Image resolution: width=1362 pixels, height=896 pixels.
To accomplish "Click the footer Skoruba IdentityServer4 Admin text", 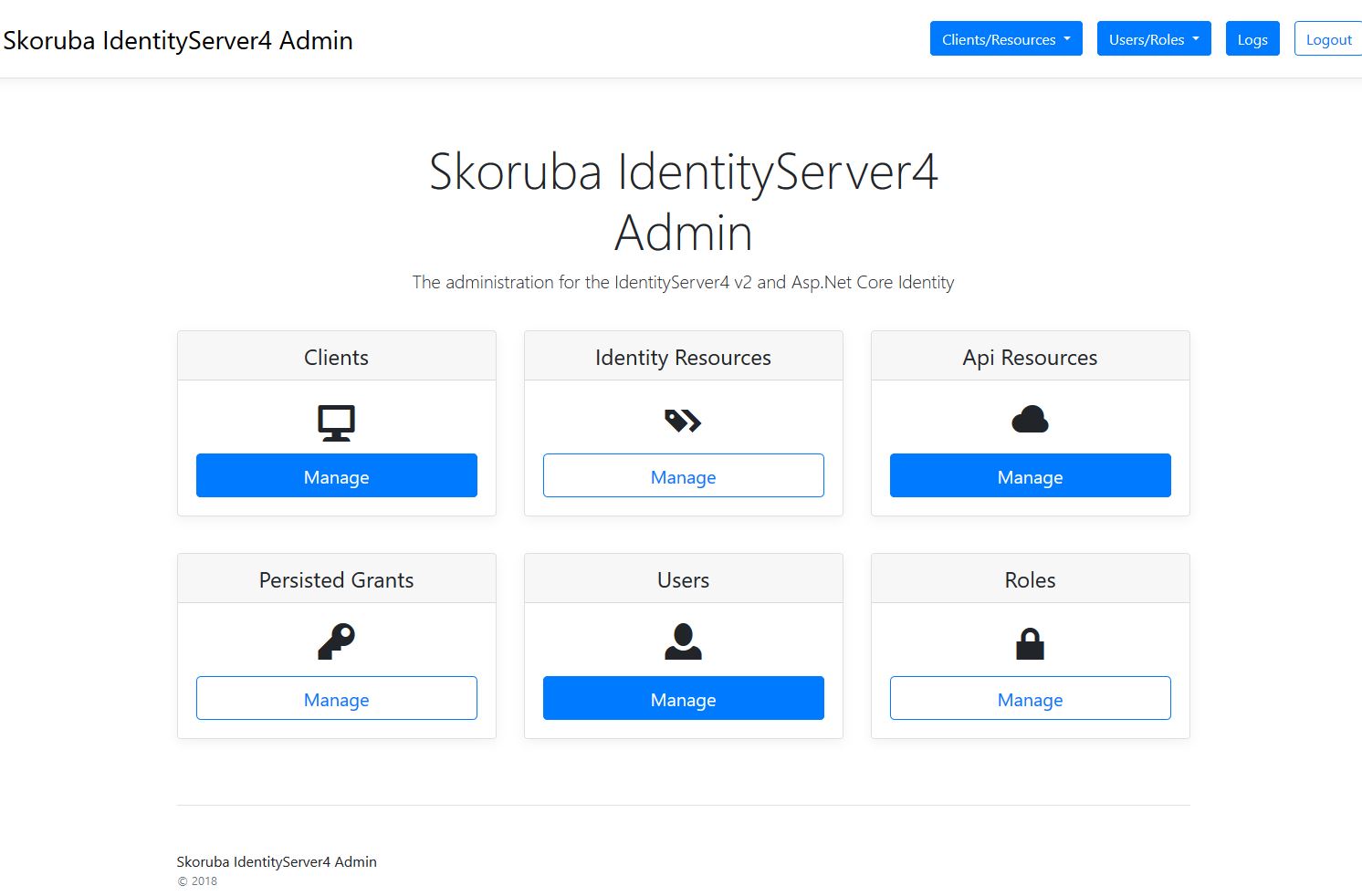I will click(277, 860).
